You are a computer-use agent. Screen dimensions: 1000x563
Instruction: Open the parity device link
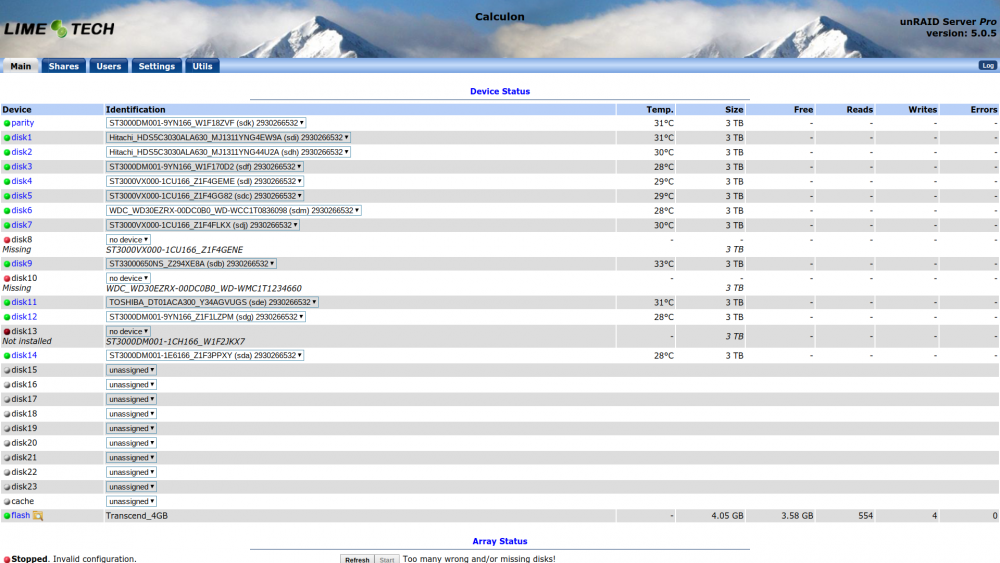click(22, 123)
